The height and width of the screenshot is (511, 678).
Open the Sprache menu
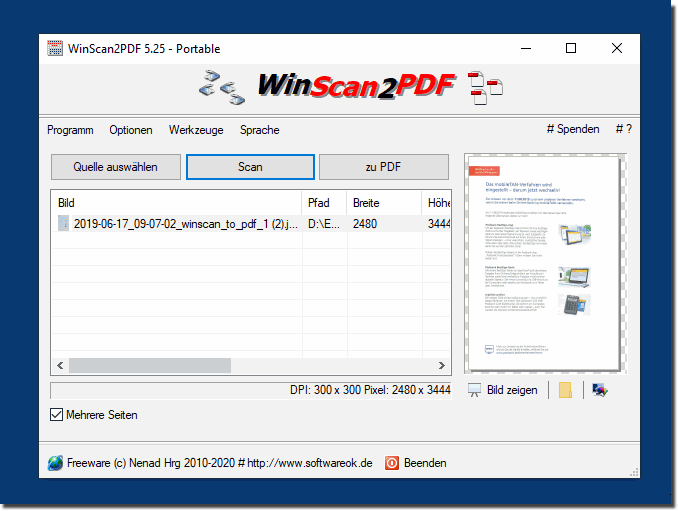(x=259, y=130)
